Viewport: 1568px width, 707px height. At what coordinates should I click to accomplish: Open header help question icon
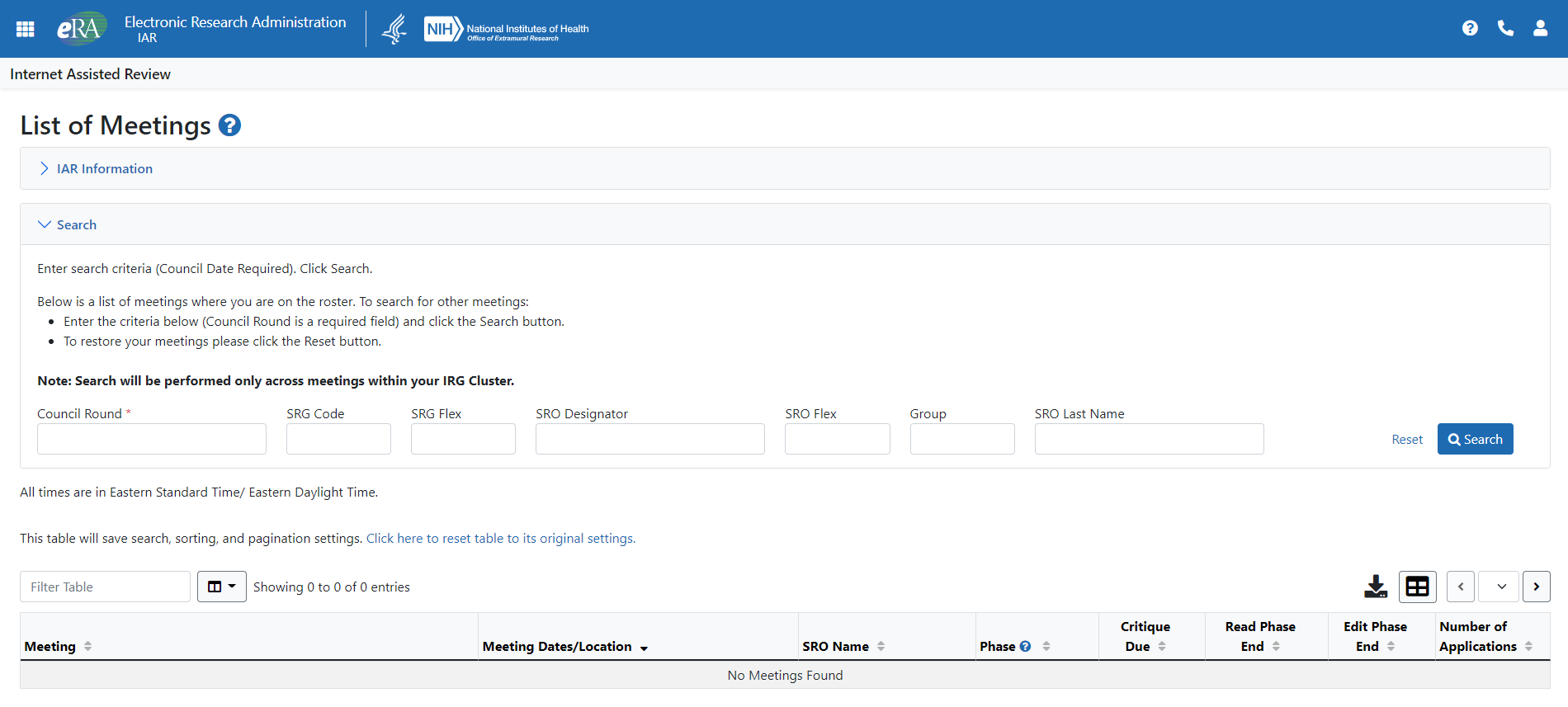tap(1470, 28)
